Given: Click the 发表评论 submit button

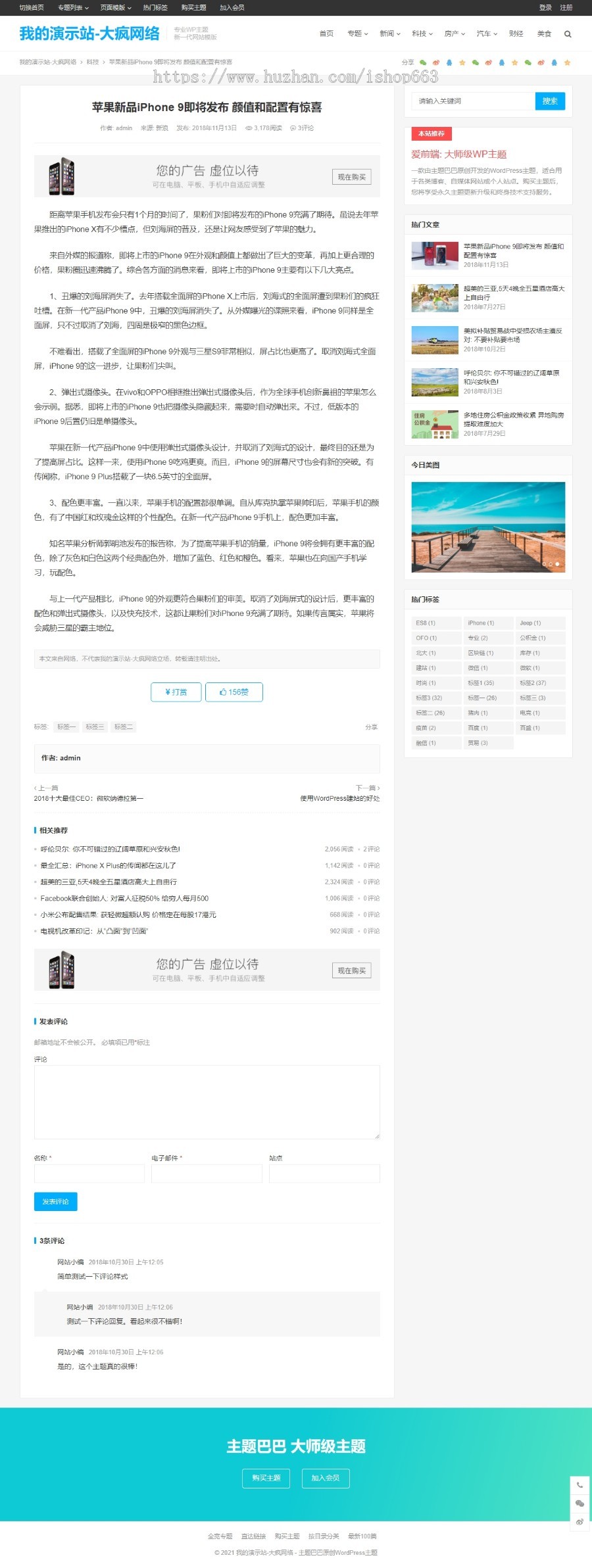Looking at the screenshot, I should (x=56, y=1202).
